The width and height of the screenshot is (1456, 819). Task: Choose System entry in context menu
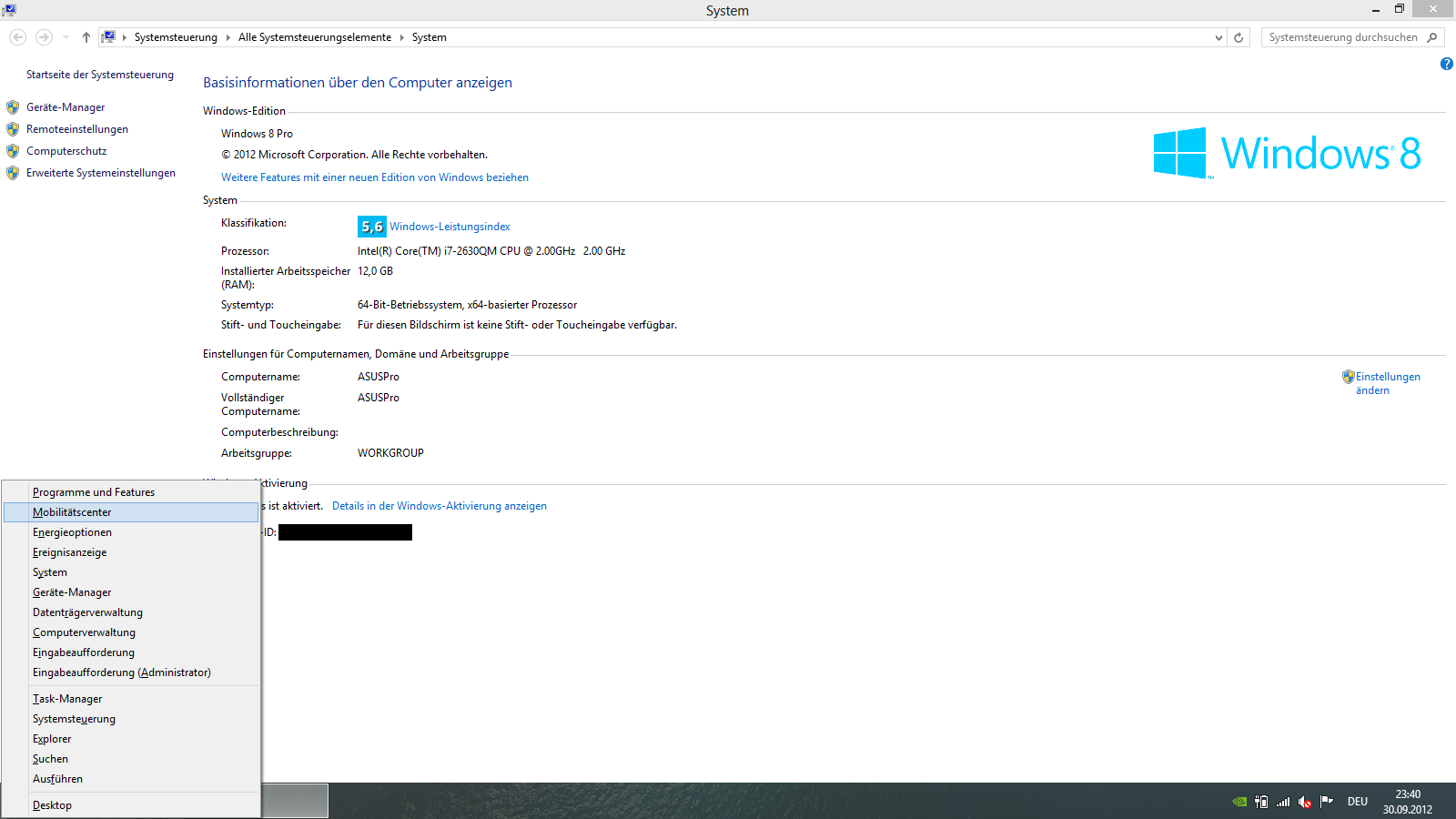(x=131, y=572)
